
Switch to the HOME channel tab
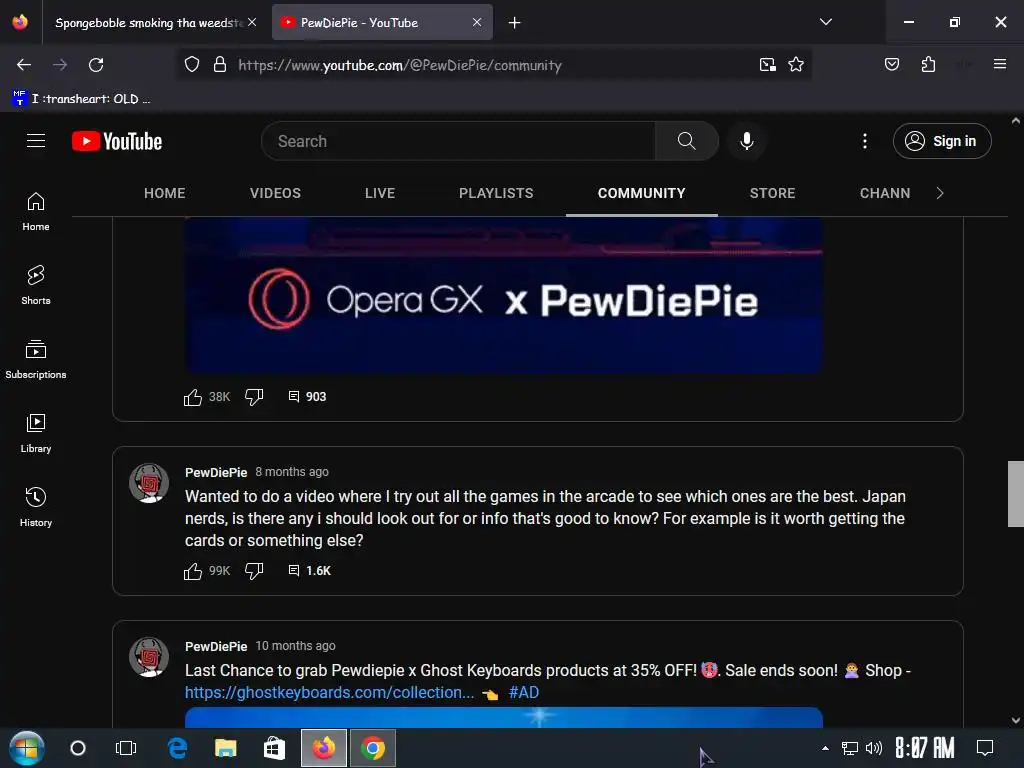tap(165, 193)
